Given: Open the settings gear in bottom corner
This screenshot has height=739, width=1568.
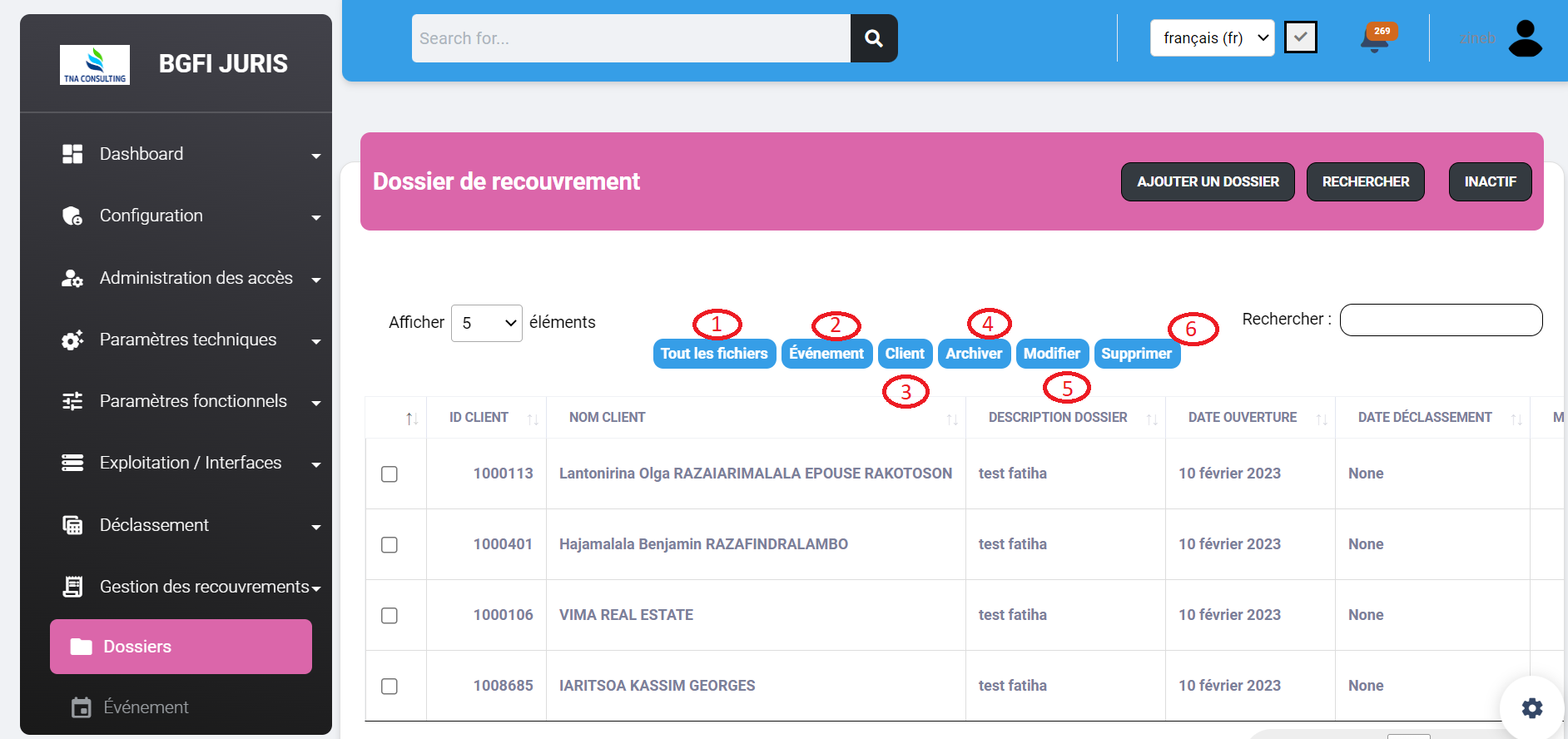Looking at the screenshot, I should coord(1531,707).
